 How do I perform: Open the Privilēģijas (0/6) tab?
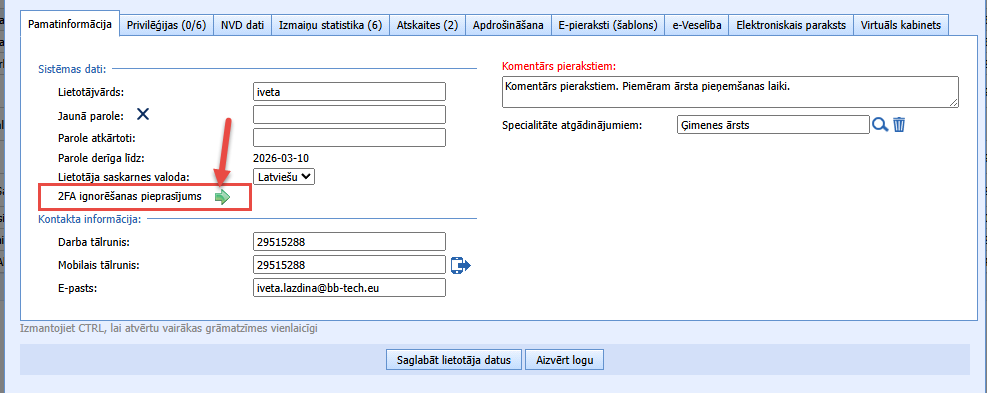pyautogui.click(x=166, y=25)
